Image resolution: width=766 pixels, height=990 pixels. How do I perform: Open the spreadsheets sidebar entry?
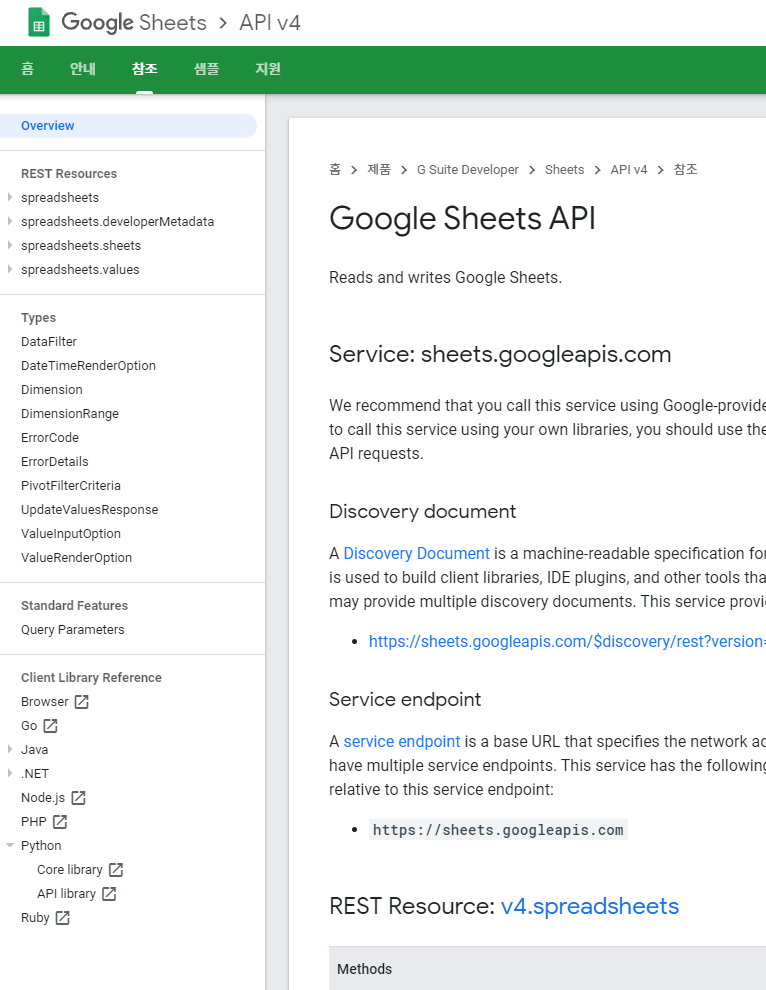click(x=60, y=198)
